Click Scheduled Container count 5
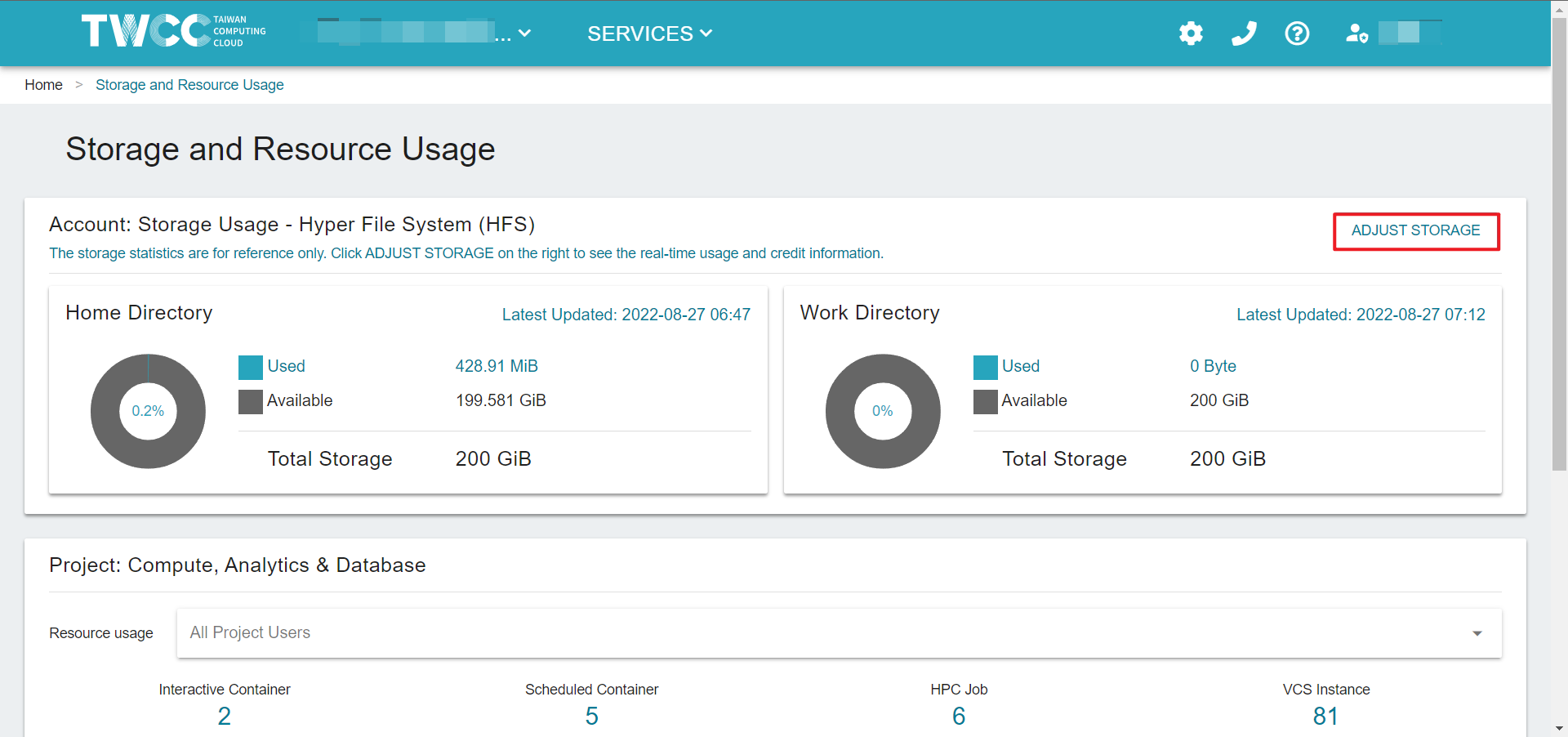1568x737 pixels. (x=592, y=717)
